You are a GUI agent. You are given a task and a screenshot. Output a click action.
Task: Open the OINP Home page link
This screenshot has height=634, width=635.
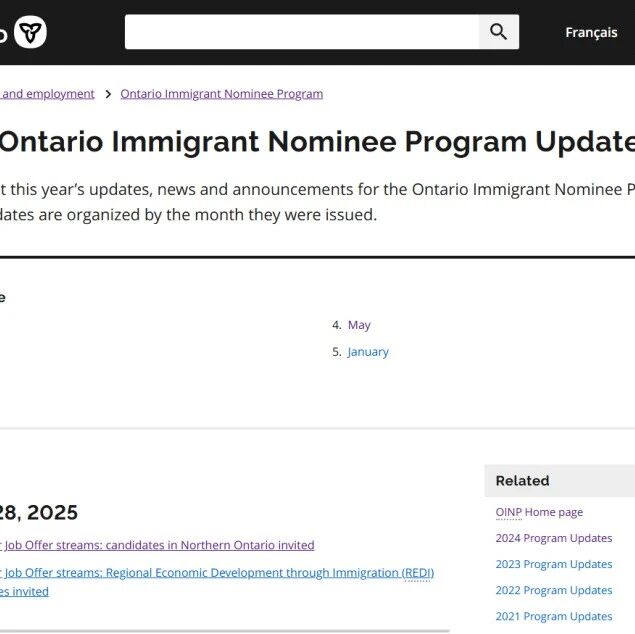[539, 513]
